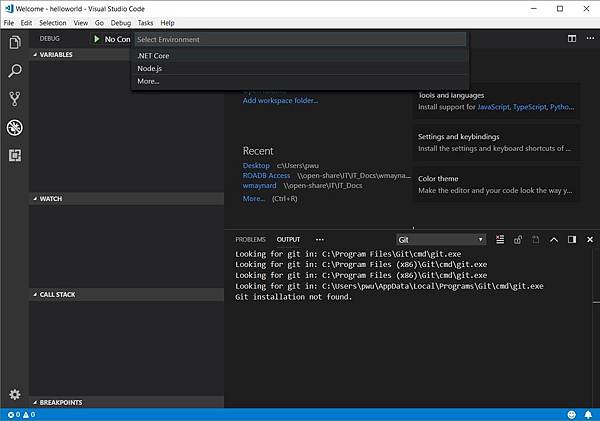Toggle output scroll lock
600x421 pixels.
click(518, 240)
